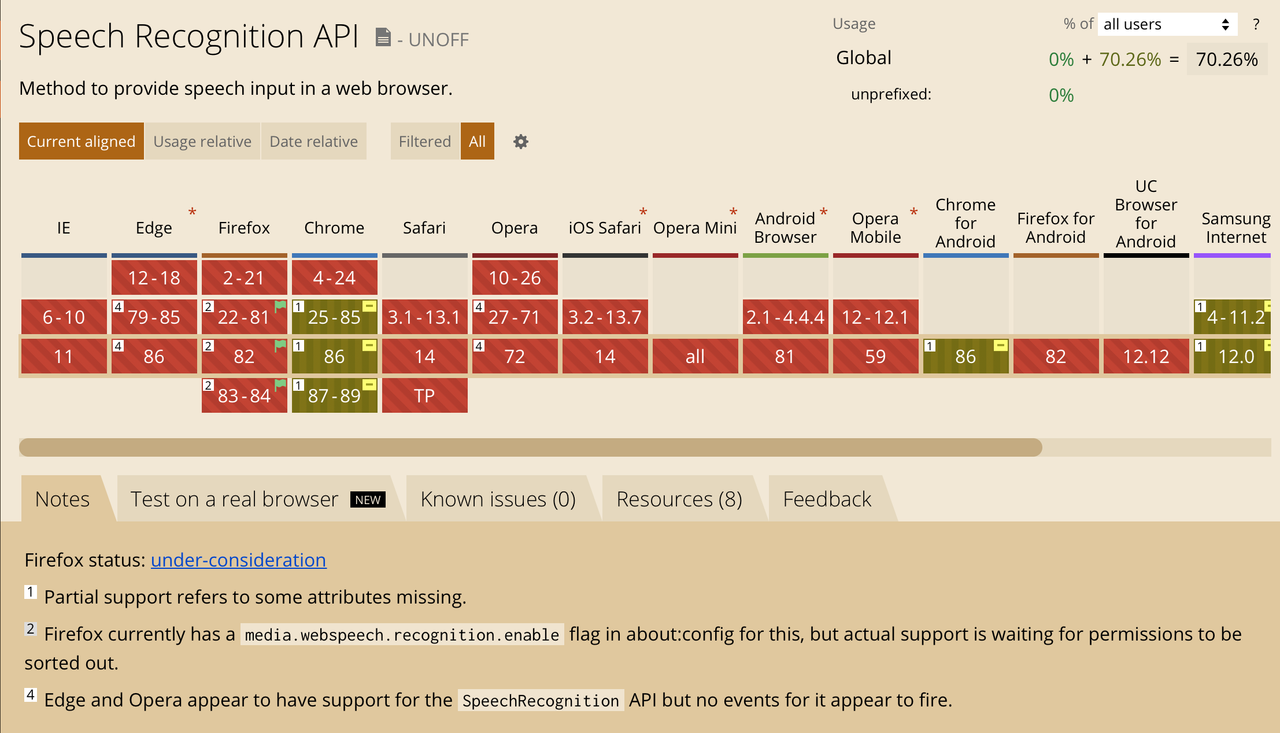Click the green flag on Firefox 83-84

[280, 384]
